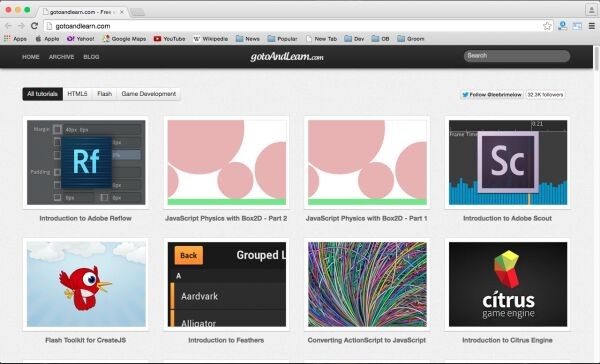Open the ARCHIVE navigation link

[x=61, y=57]
